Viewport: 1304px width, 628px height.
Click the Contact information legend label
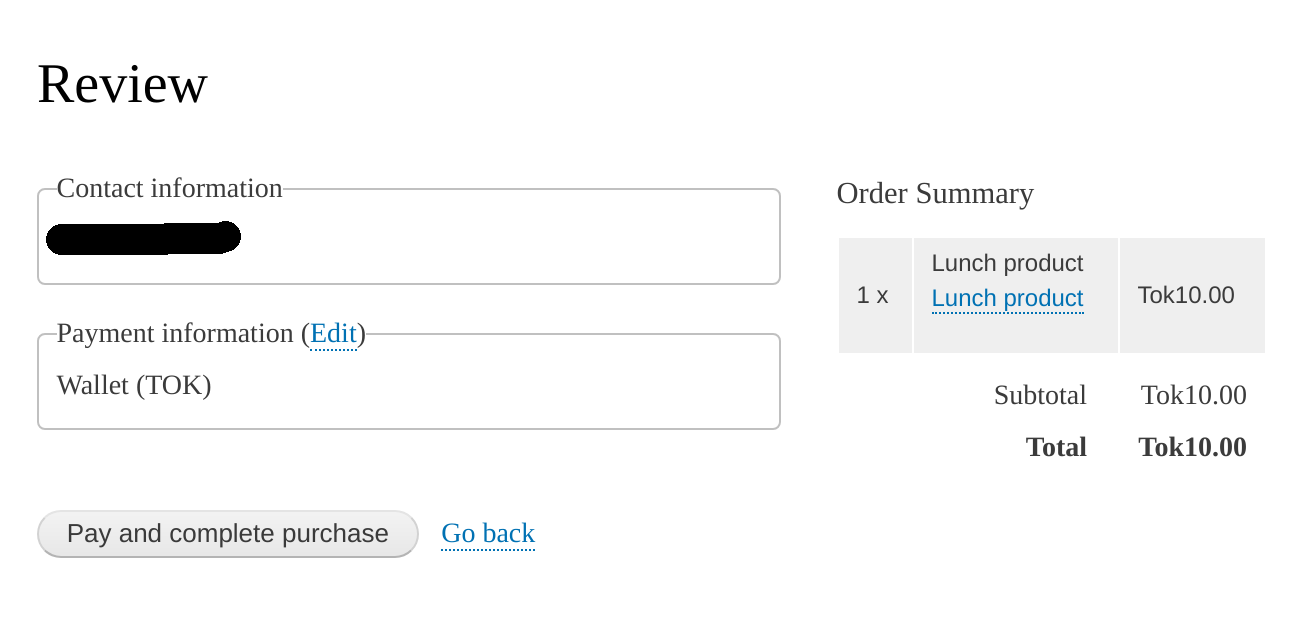point(169,189)
